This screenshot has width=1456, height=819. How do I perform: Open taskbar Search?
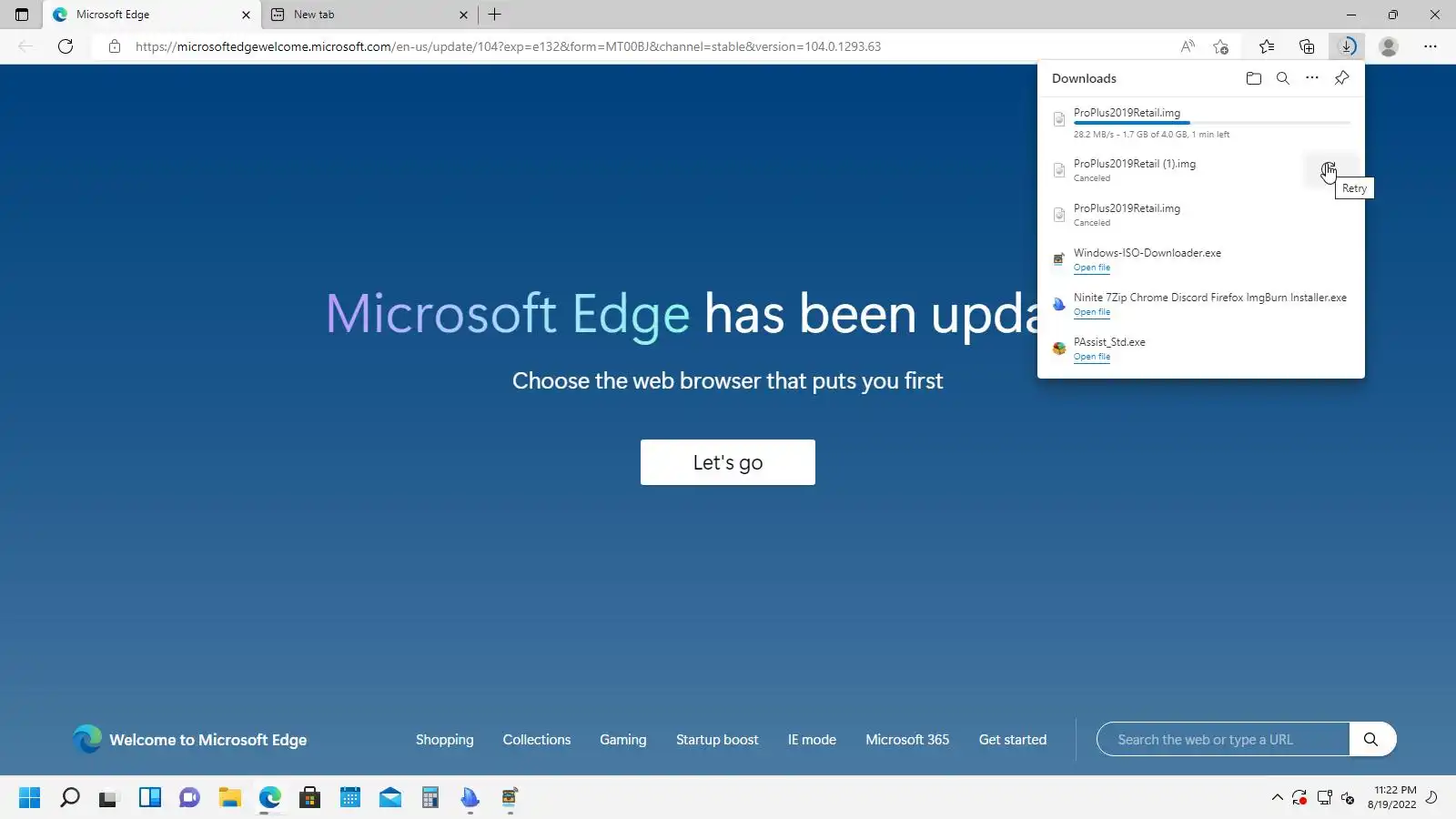point(69,798)
